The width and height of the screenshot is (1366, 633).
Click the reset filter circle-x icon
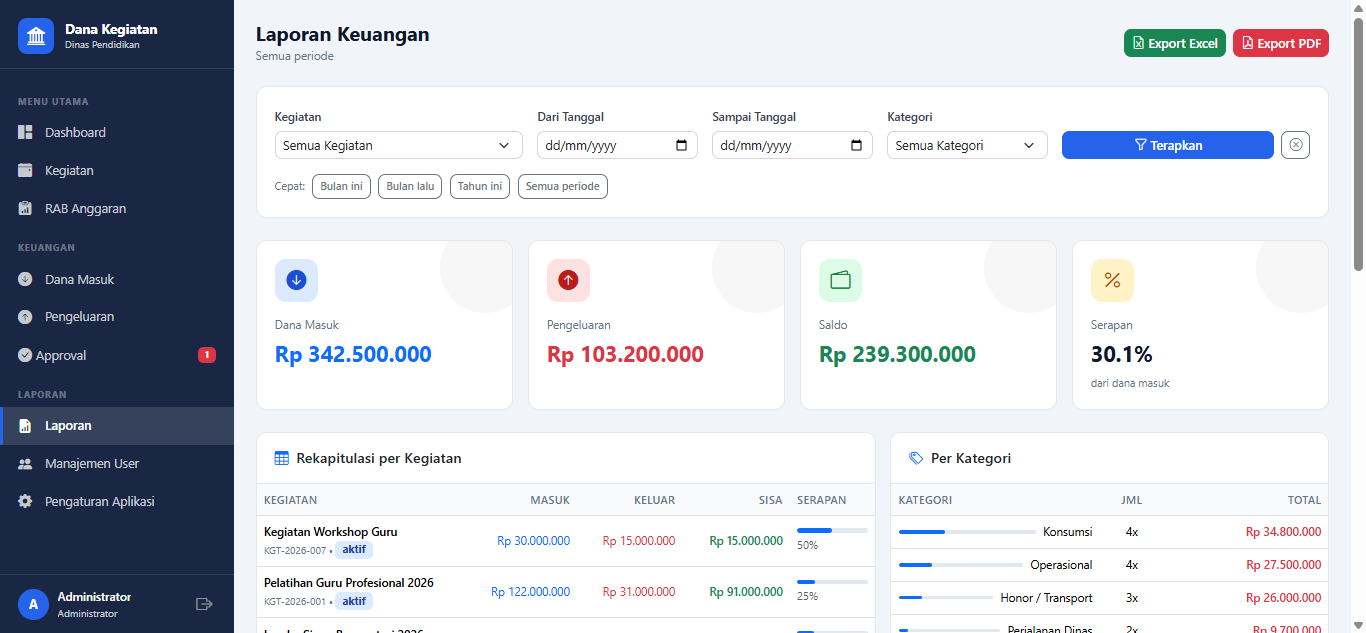click(x=1296, y=145)
